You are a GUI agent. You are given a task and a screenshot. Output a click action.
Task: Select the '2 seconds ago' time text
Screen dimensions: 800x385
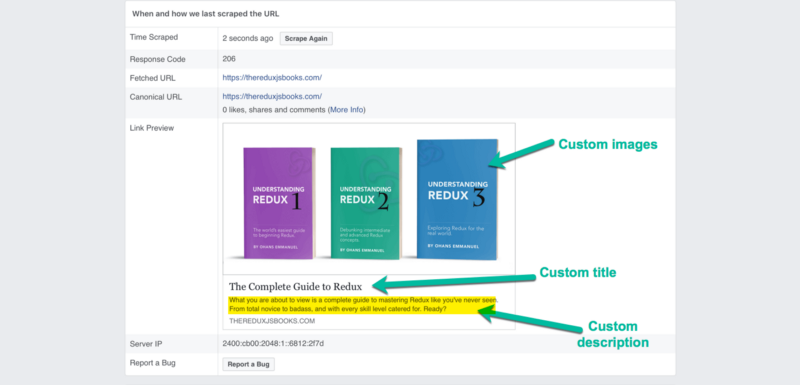[248, 38]
